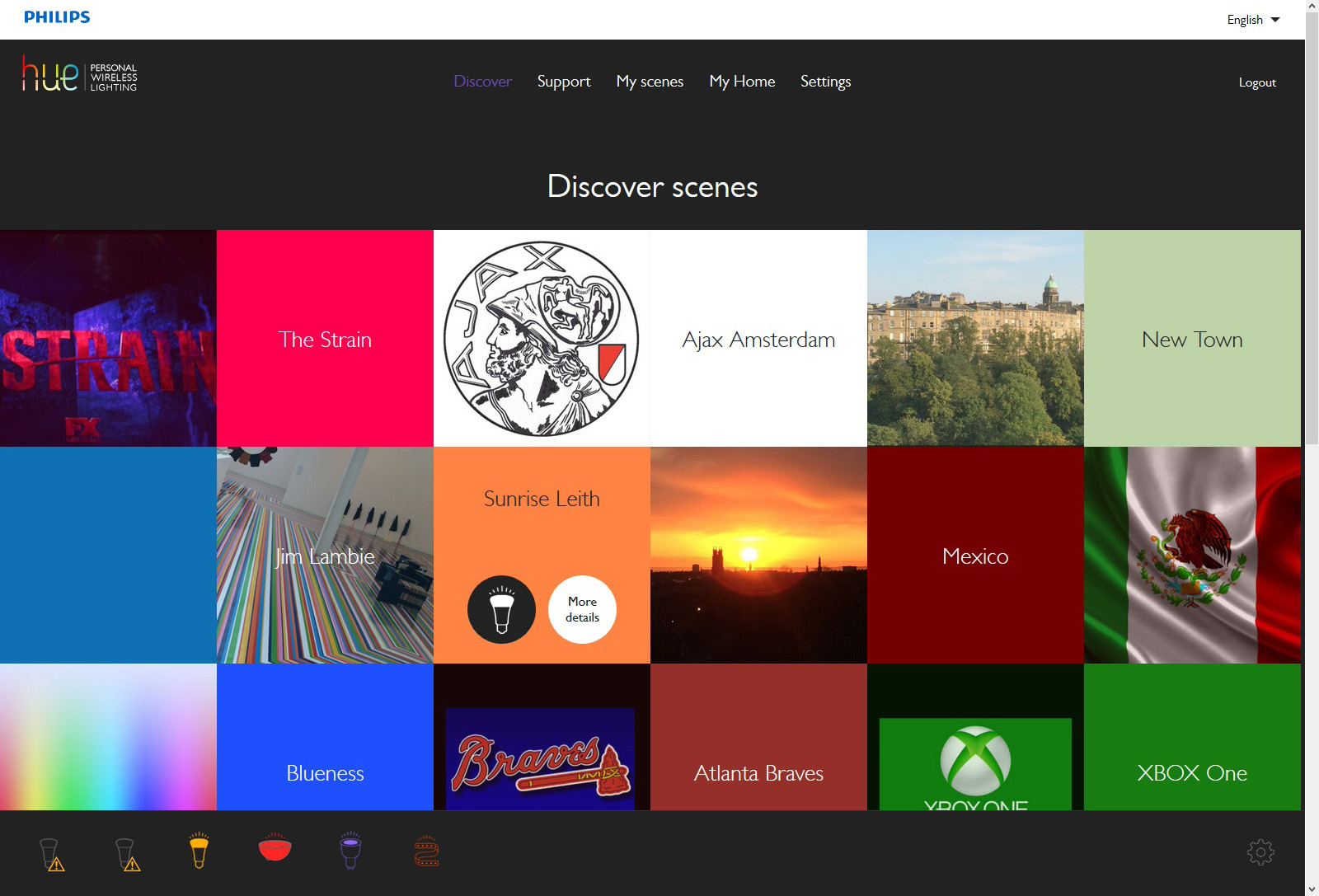Open My scenes
This screenshot has height=896, width=1319.
tap(650, 82)
